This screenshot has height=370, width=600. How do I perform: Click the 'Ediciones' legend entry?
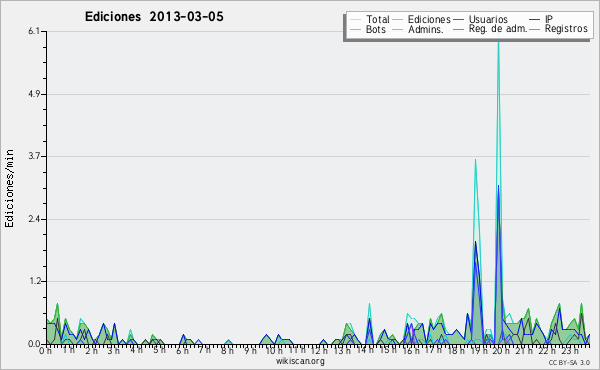click(x=429, y=19)
